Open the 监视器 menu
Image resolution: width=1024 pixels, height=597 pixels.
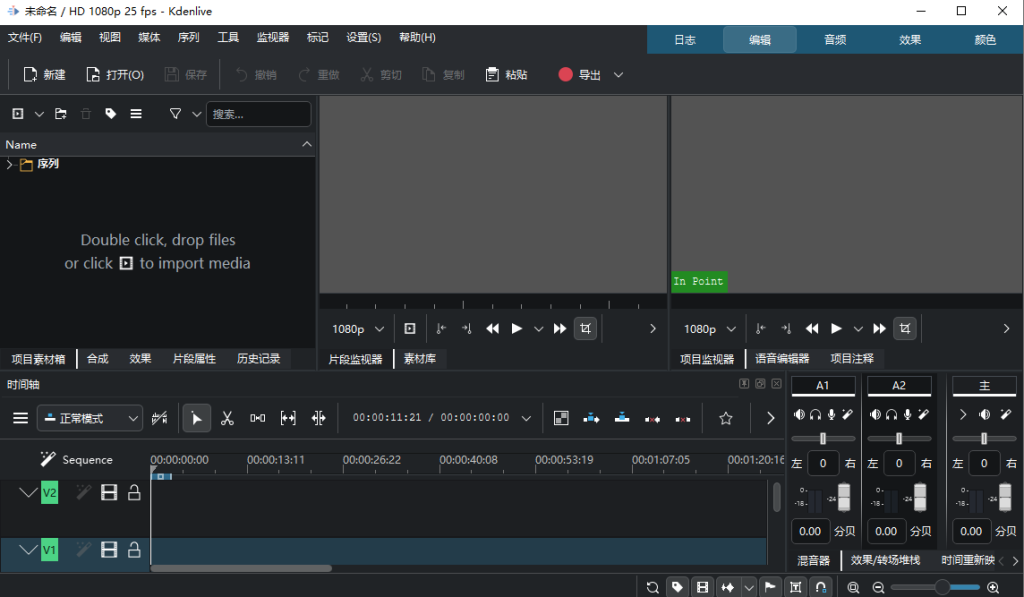pyautogui.click(x=273, y=37)
